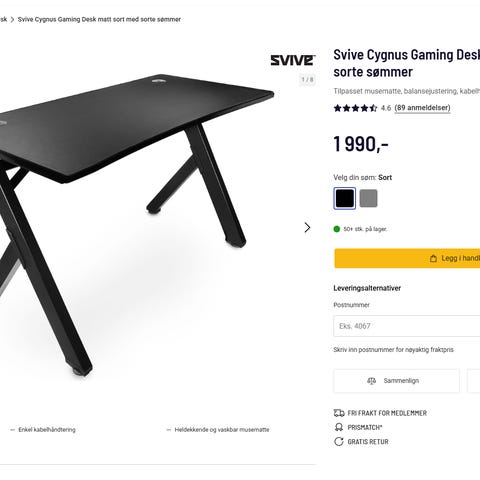Viewport: 480px width, 480px height.
Task: Click the Prismatch badge icon
Action: [x=339, y=427]
